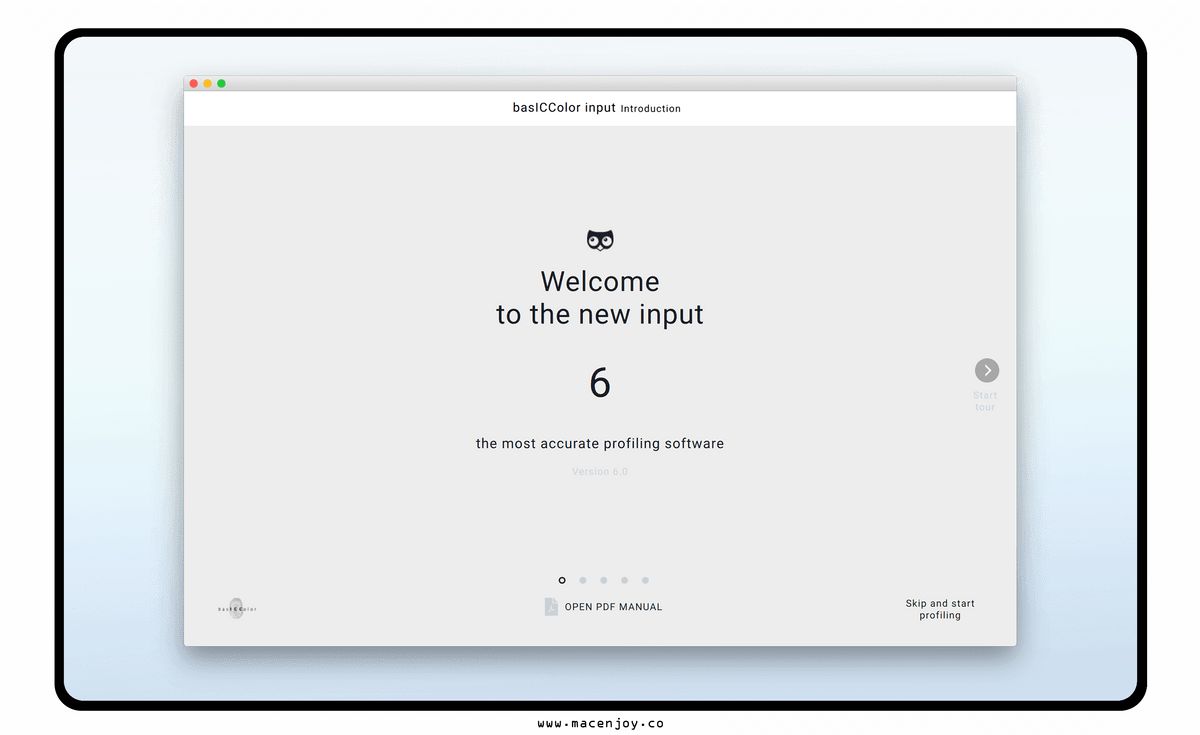
Task: Click "the most accurate profiling software" text
Action: pos(600,443)
